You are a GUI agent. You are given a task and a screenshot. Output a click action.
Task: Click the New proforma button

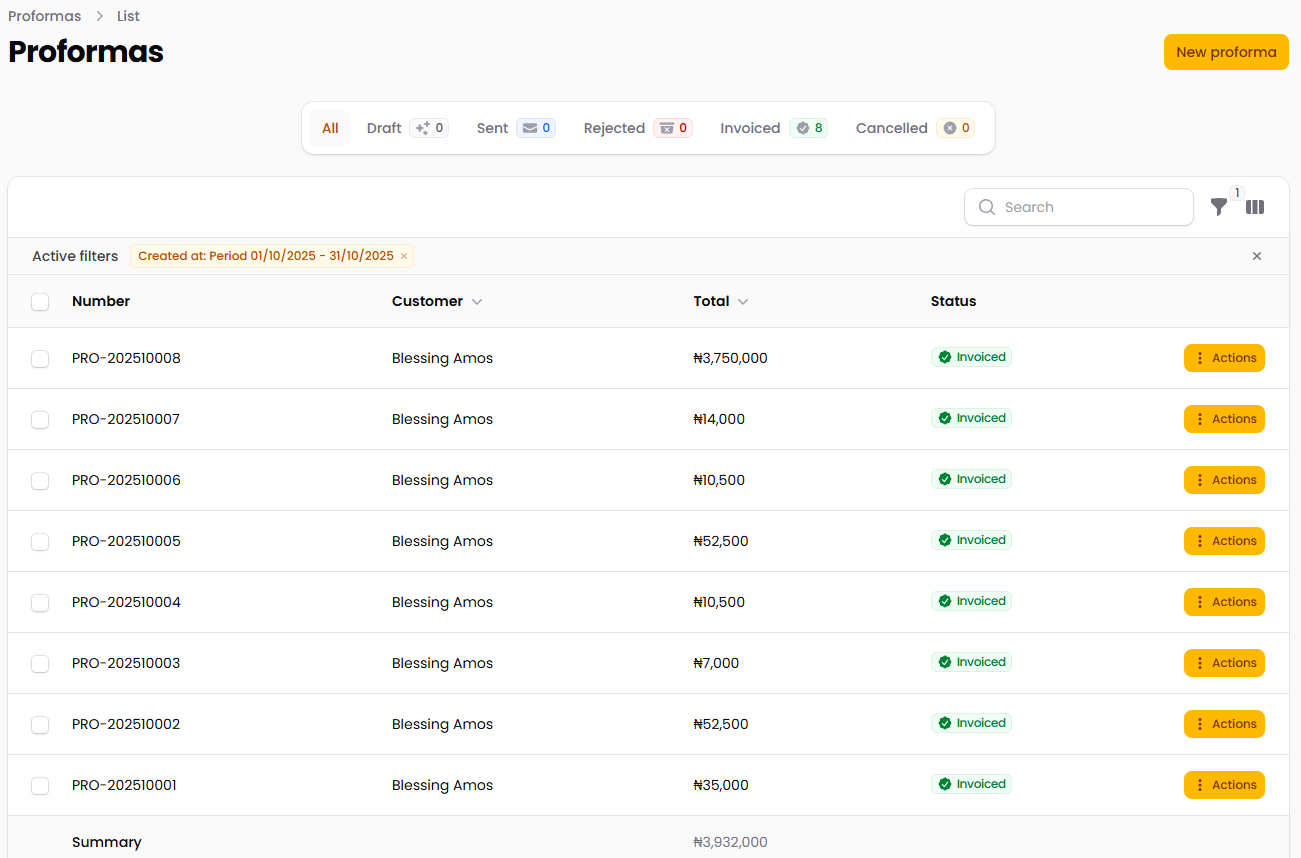tap(1226, 52)
